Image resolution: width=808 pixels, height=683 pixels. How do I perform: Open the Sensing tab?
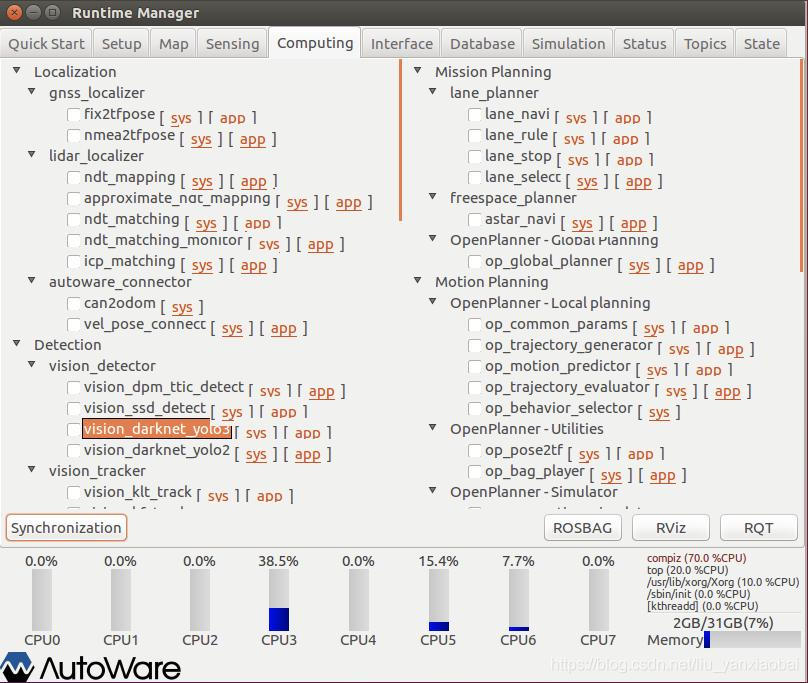(x=232, y=43)
